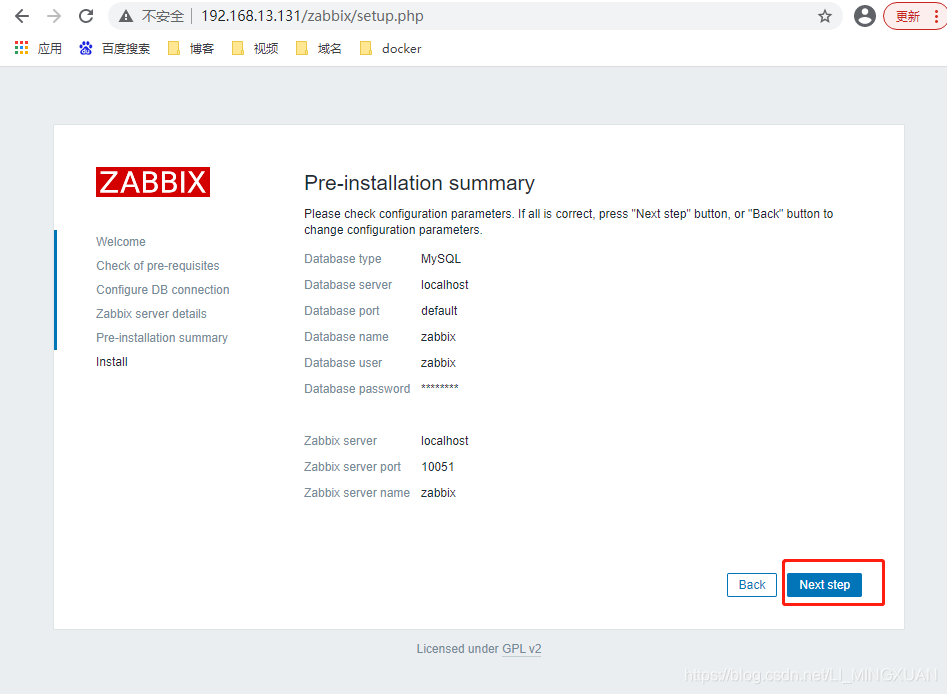Click the 更新 update button
Viewport: 947px width, 694px height.
point(907,16)
